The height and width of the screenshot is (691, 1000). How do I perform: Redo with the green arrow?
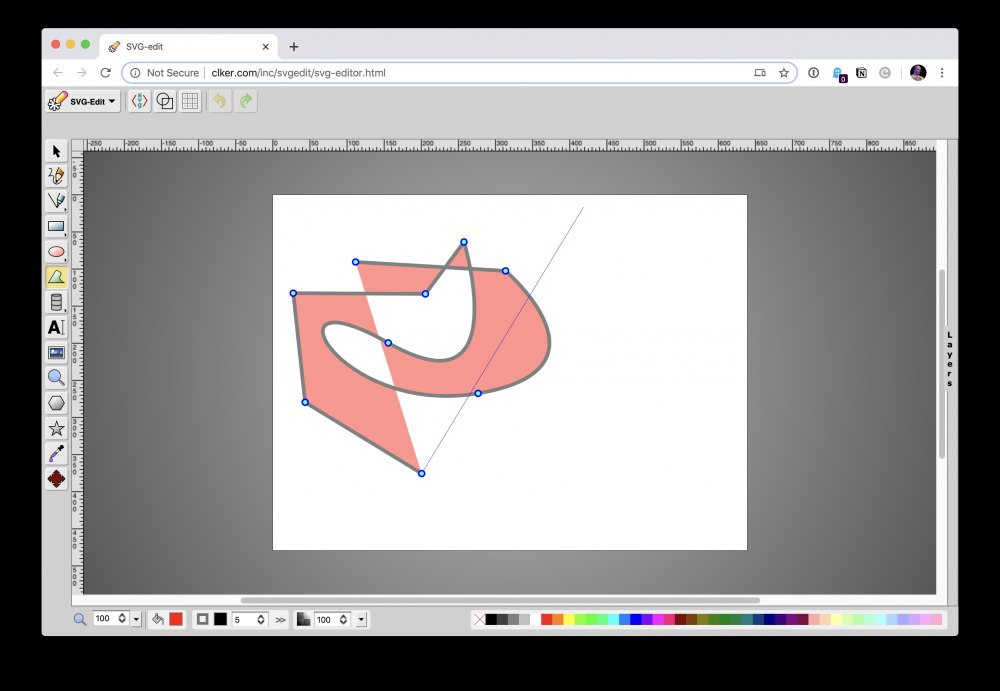[246, 101]
